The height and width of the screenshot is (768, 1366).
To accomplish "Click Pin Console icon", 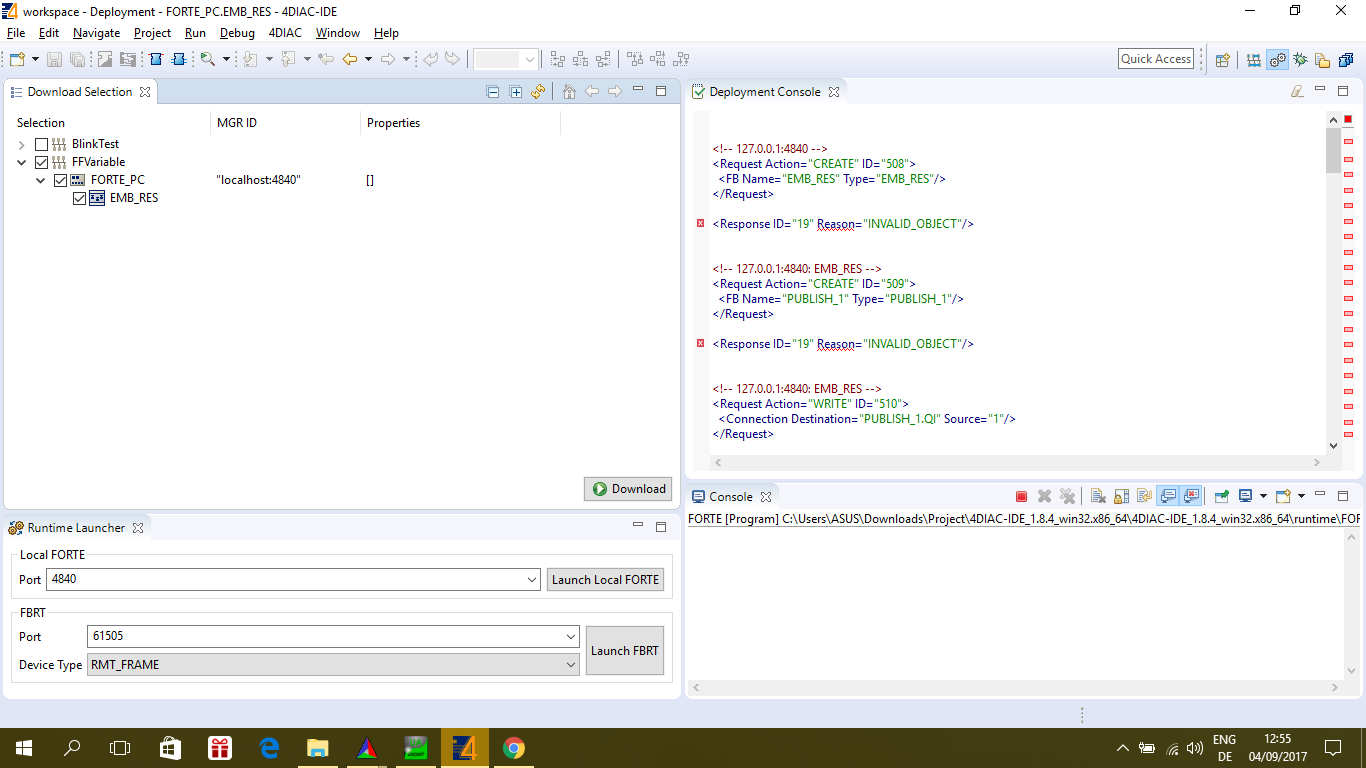I will (1221, 496).
